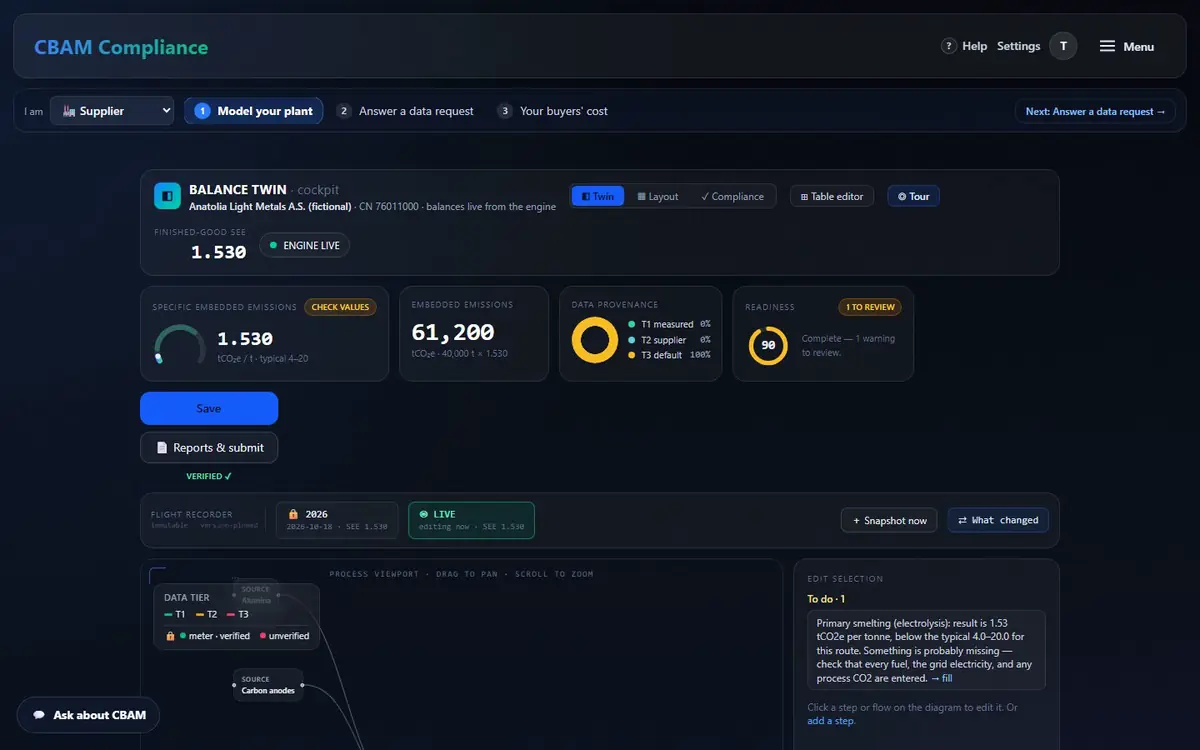Click the meter · verified legend entry
The height and width of the screenshot is (750, 1200).
tap(215, 636)
